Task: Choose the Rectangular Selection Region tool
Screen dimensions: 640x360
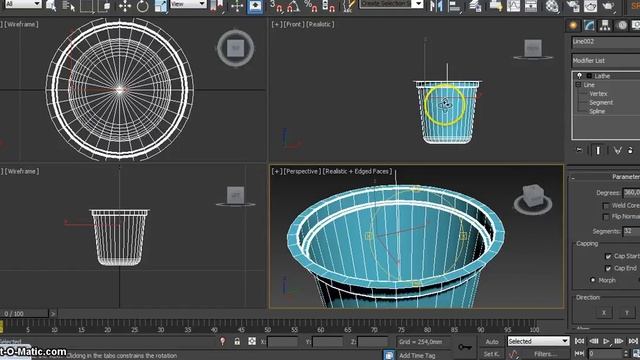Action: [x=87, y=5]
